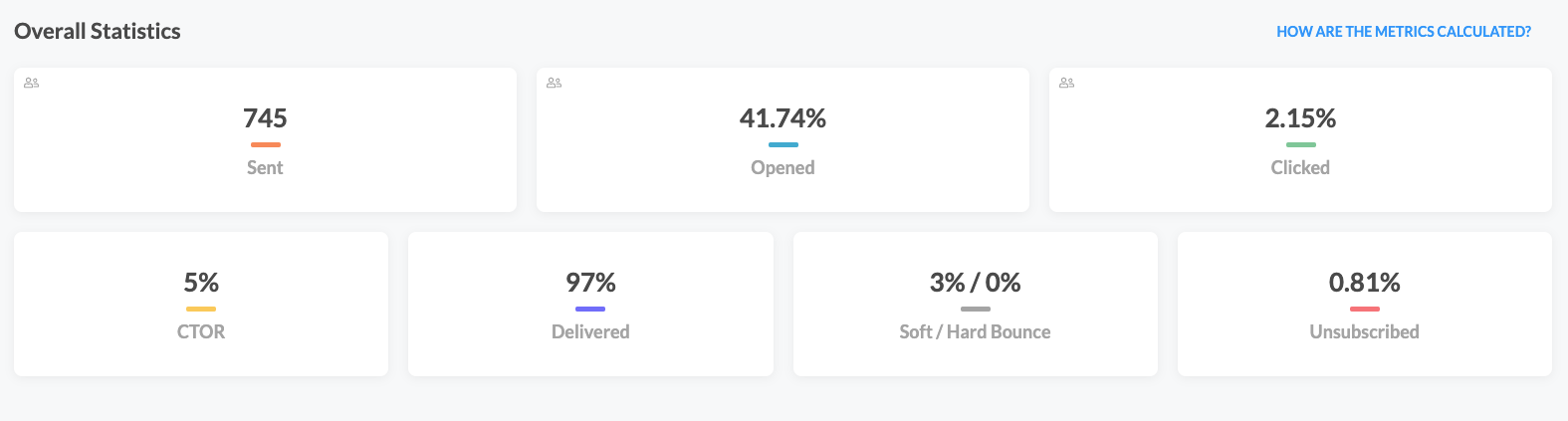Select the 745 Sent statistic
1568x421 pixels.
[x=265, y=118]
